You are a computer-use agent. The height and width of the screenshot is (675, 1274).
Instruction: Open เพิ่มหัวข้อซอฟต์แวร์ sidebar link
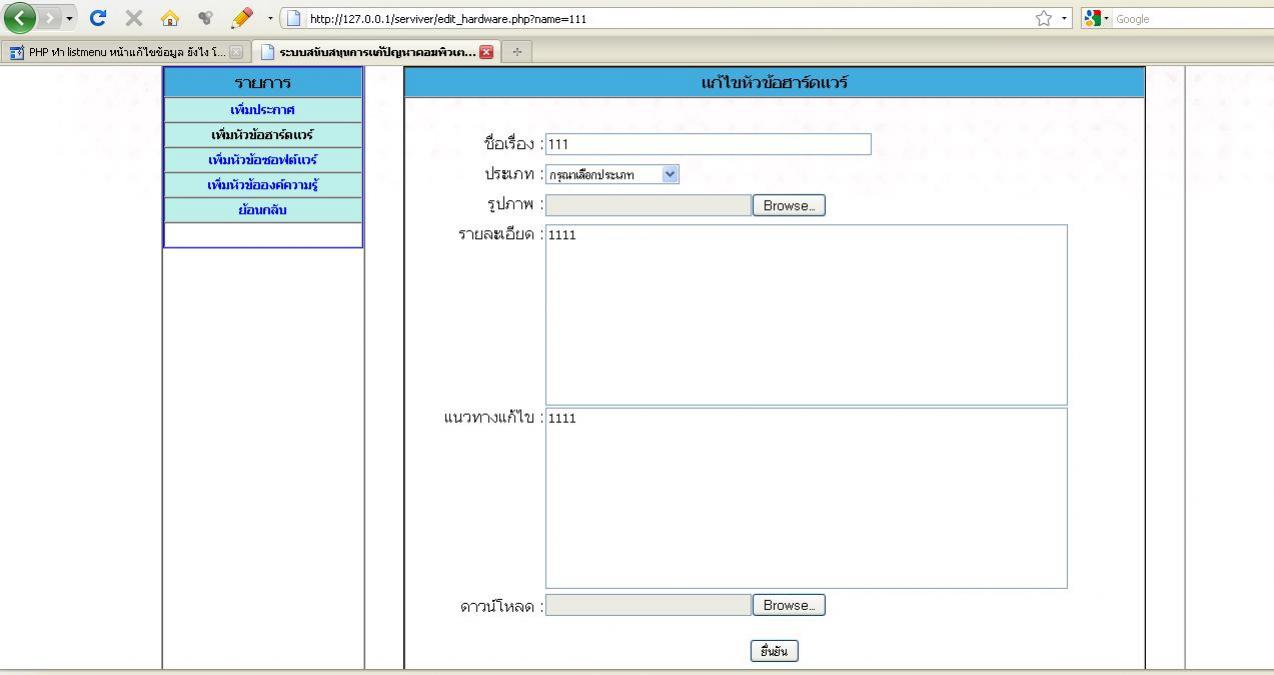click(x=263, y=159)
